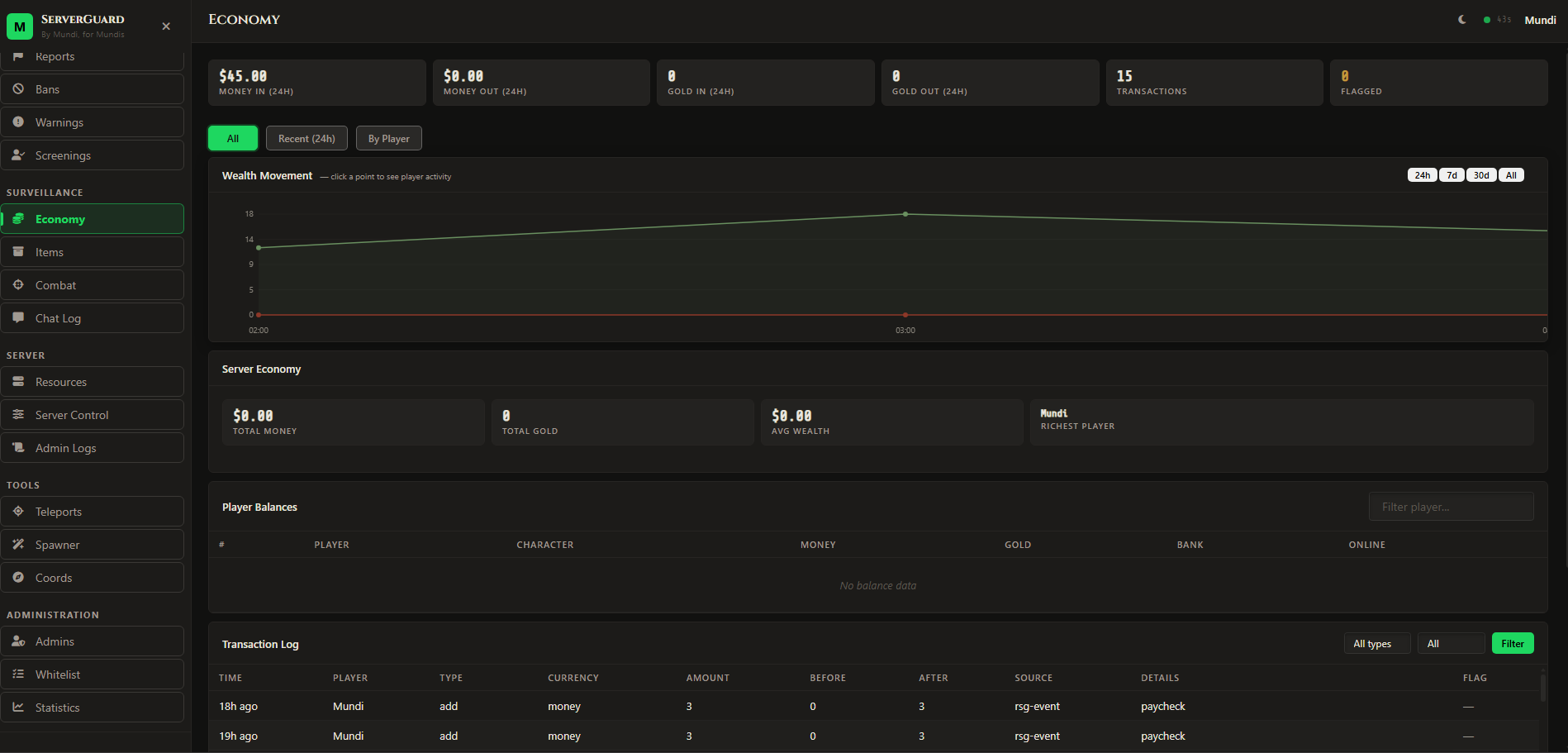
Task: Open Admins with the user-shield icon
Action: tap(18, 641)
